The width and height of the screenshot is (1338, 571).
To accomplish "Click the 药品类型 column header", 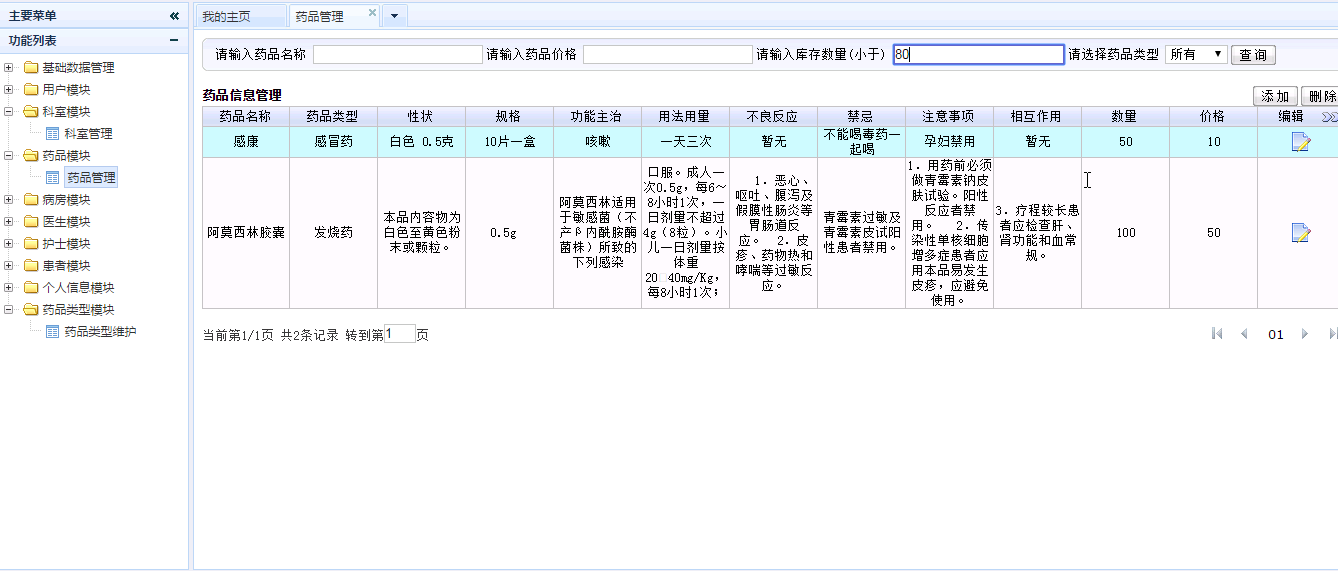I will coord(333,117).
